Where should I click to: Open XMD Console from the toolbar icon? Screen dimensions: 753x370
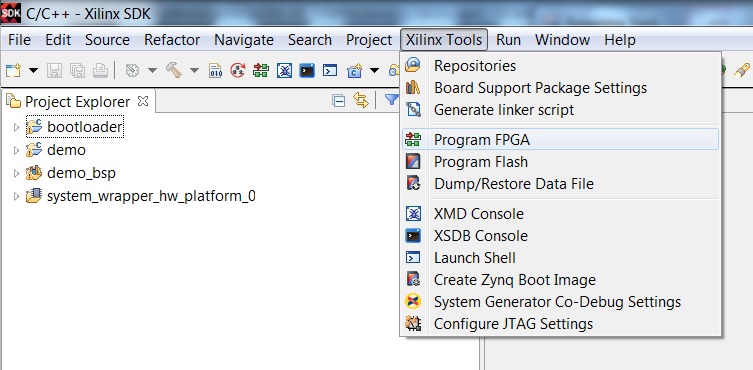click(284, 71)
